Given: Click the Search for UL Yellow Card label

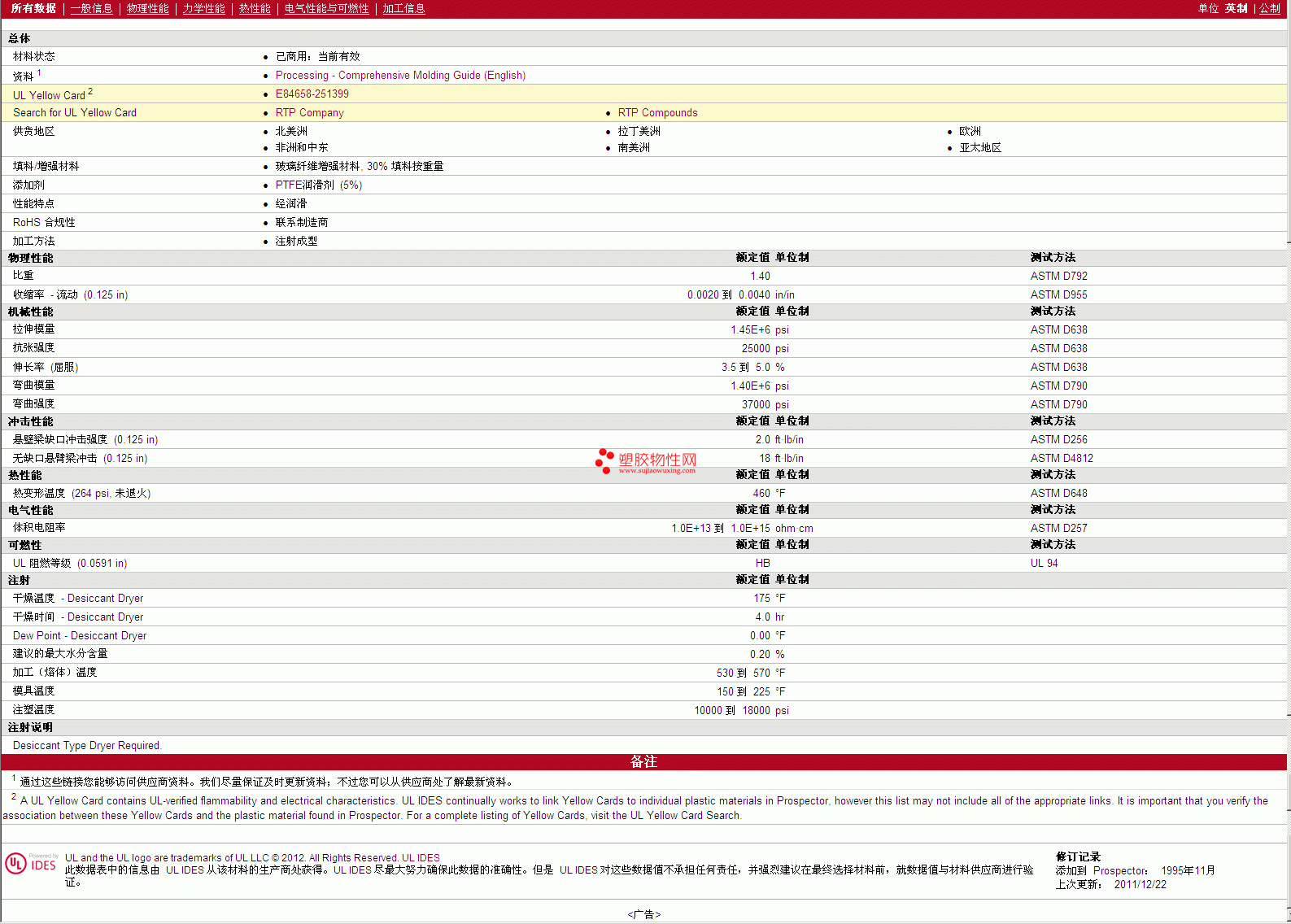Looking at the screenshot, I should [x=75, y=113].
